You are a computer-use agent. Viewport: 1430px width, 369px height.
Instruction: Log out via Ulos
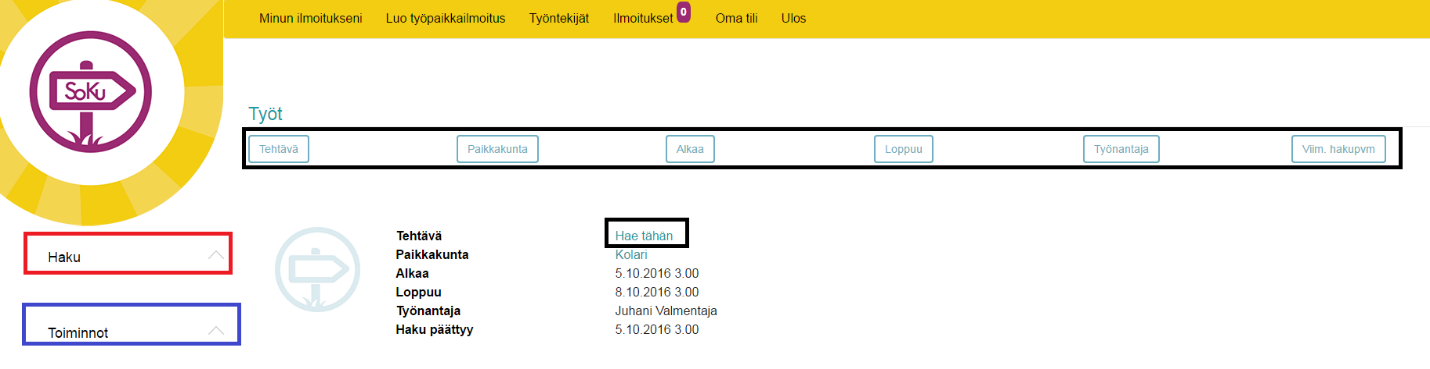click(794, 18)
